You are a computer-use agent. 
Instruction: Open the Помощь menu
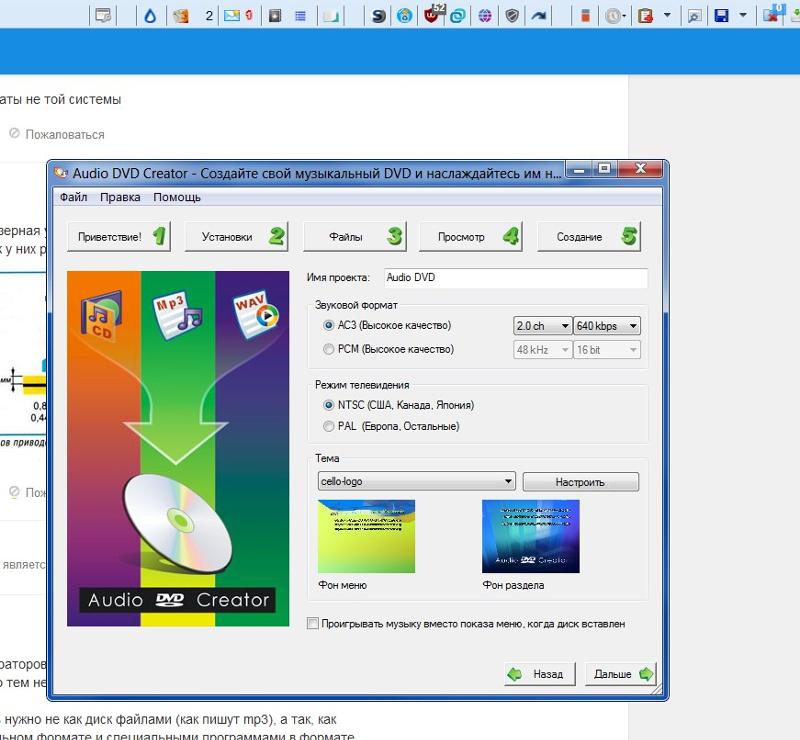tap(177, 197)
